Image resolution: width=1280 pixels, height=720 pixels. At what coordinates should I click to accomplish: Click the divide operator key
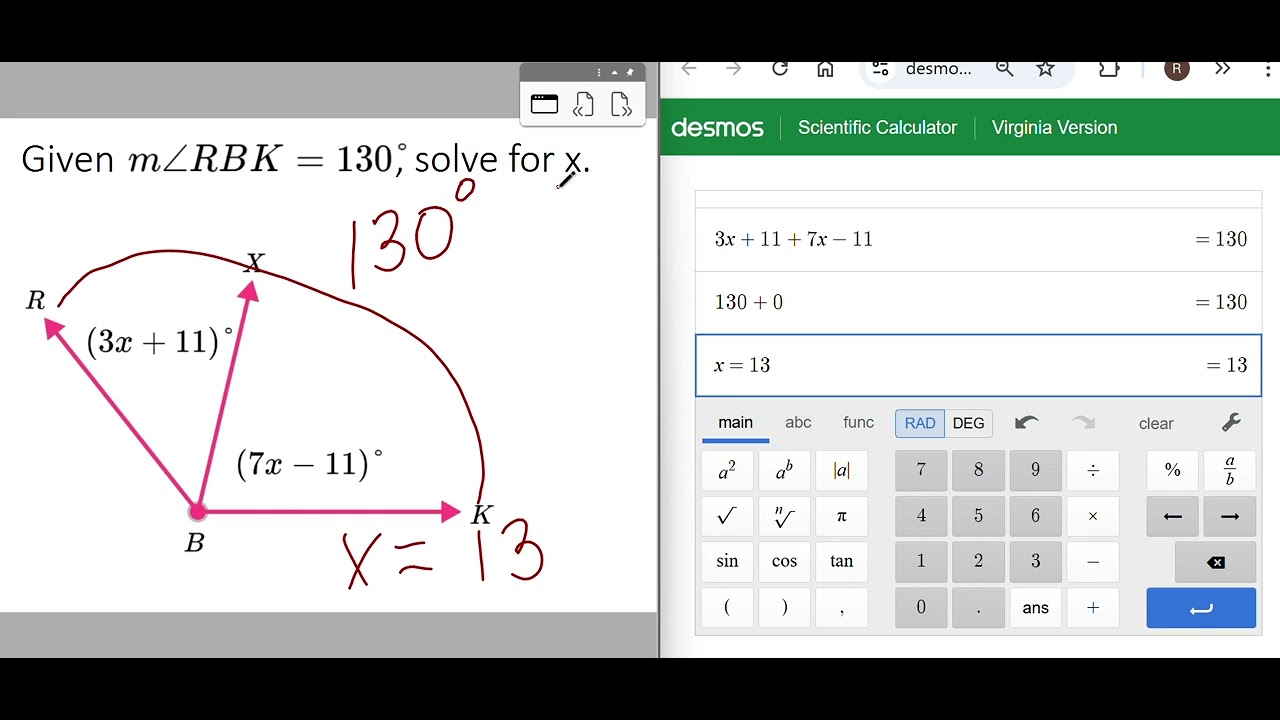pyautogui.click(x=1093, y=471)
